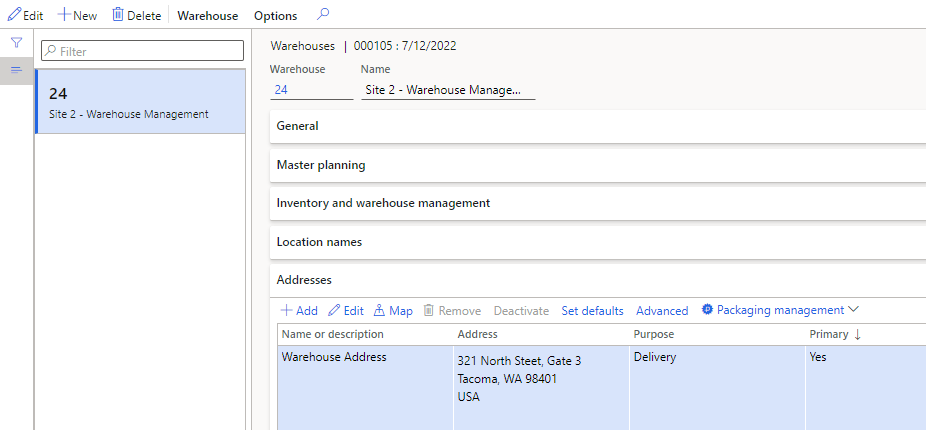Click the Warehouses breadcrumb title text
Screen dimensions: 926x430
[302, 46]
